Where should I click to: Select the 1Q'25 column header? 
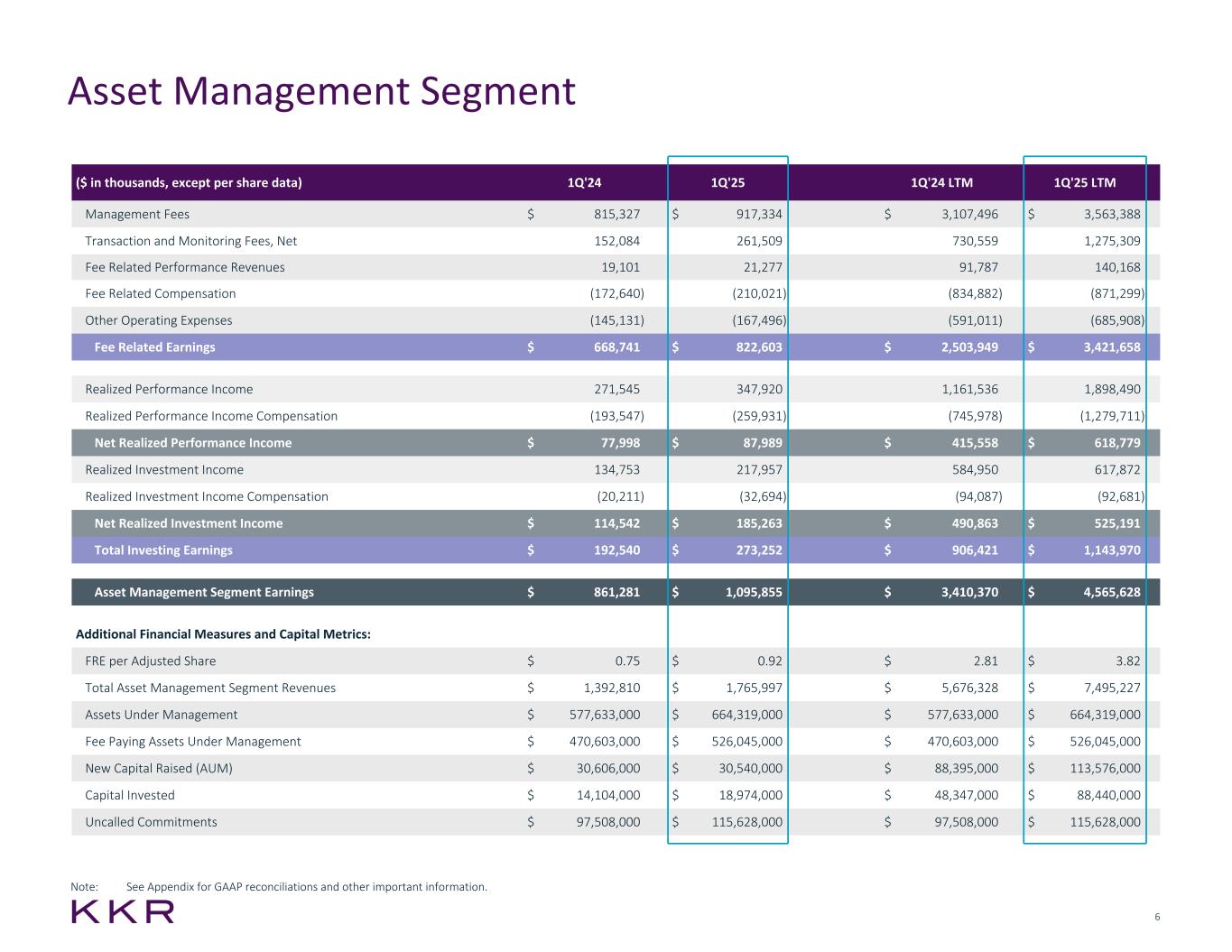pos(728,183)
